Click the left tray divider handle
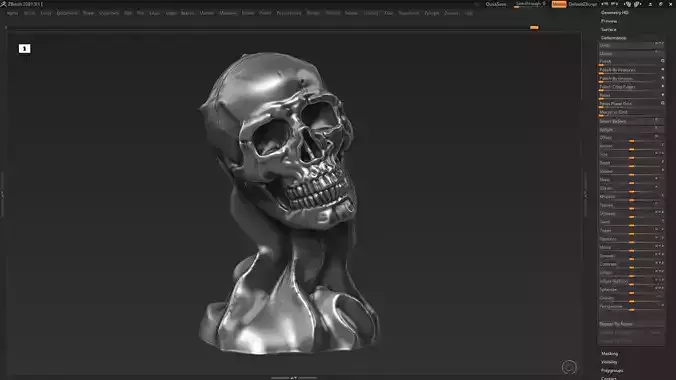The height and width of the screenshot is (380, 676). pyautogui.click(x=2, y=195)
